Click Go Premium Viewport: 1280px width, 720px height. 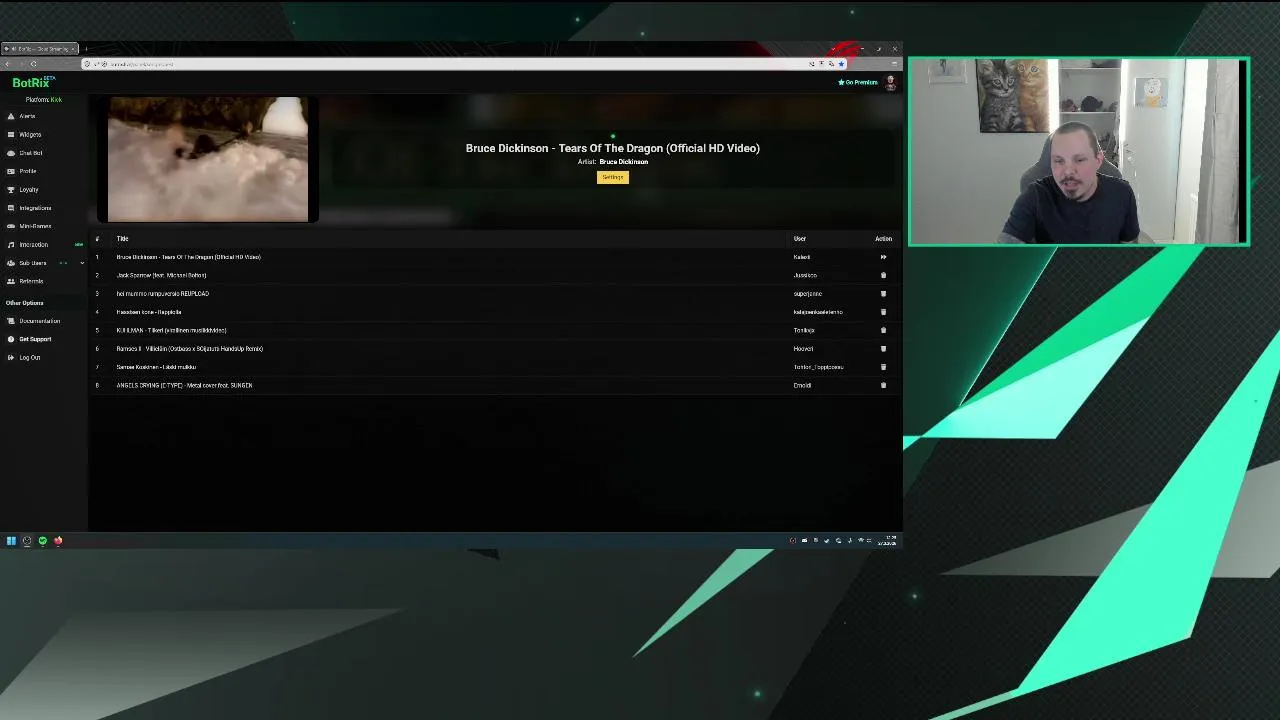(858, 82)
